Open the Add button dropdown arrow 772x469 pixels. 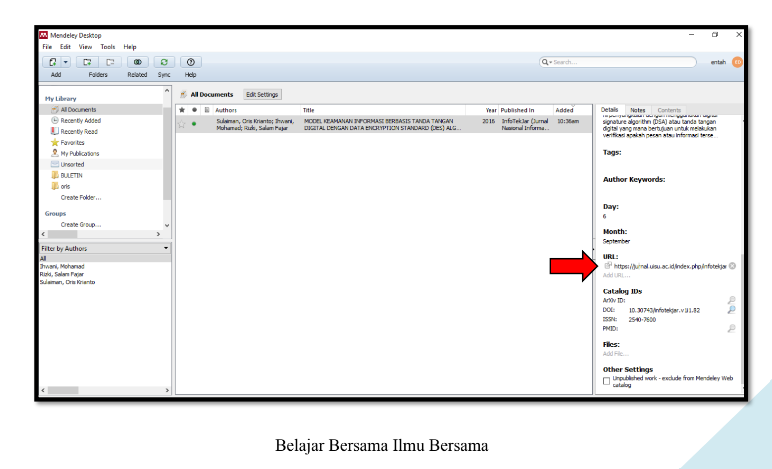point(65,62)
